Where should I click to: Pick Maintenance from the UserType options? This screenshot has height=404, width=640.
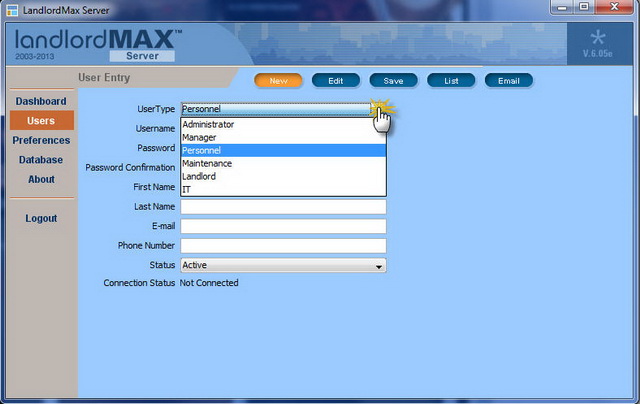tap(283, 164)
